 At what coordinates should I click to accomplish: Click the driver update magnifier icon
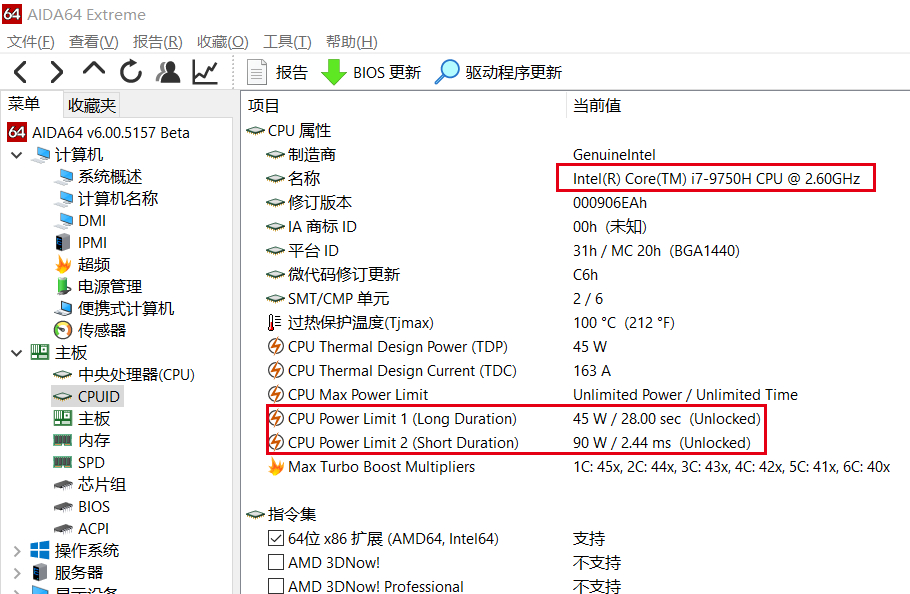click(x=447, y=72)
